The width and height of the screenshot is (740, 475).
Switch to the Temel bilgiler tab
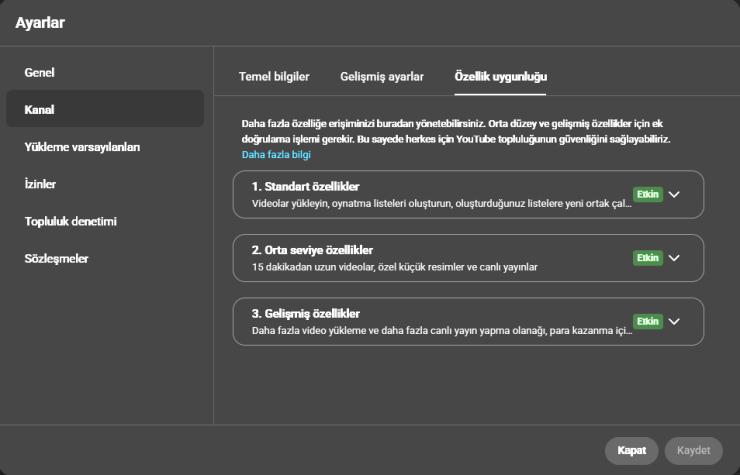(x=274, y=76)
